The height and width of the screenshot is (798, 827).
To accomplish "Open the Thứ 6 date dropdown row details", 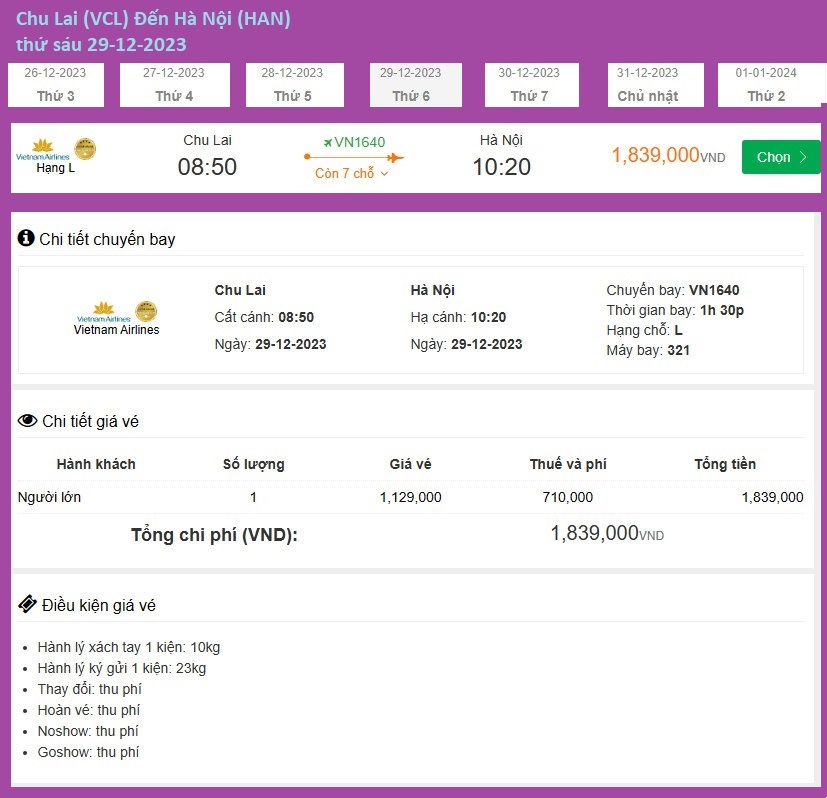I will click(415, 85).
